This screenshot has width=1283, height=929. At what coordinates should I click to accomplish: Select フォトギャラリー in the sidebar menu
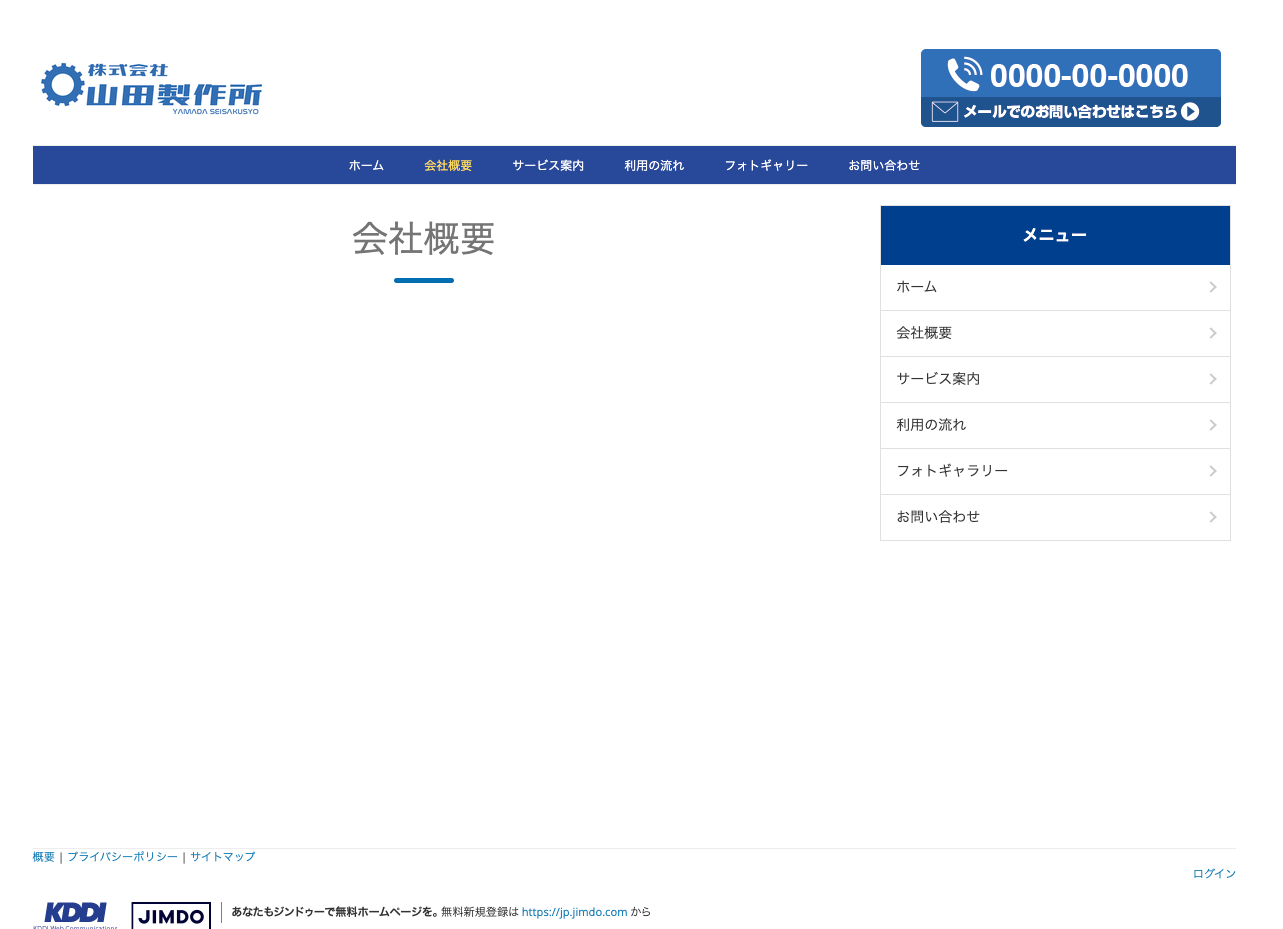point(951,471)
